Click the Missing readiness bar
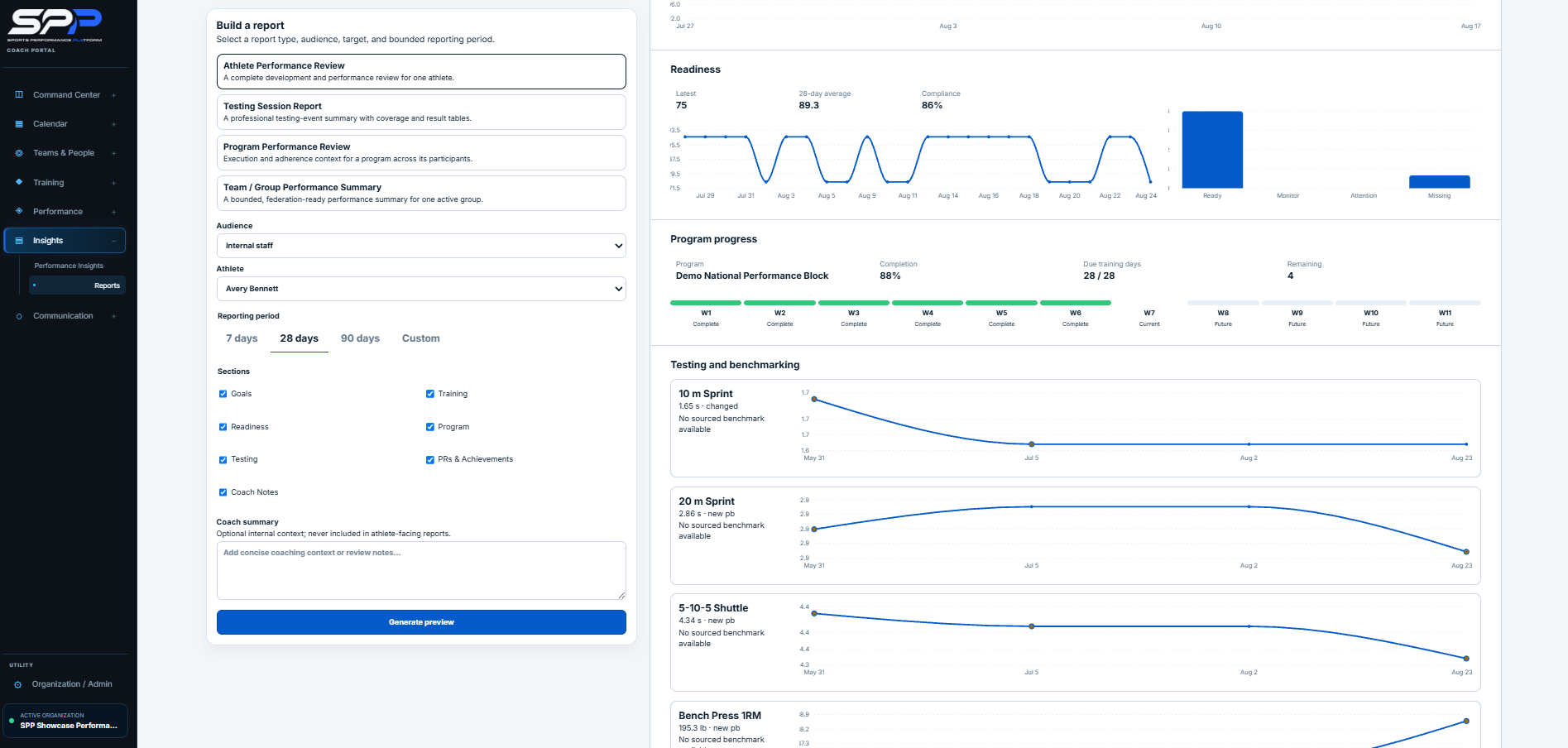This screenshot has height=748, width=1568. (x=1439, y=182)
